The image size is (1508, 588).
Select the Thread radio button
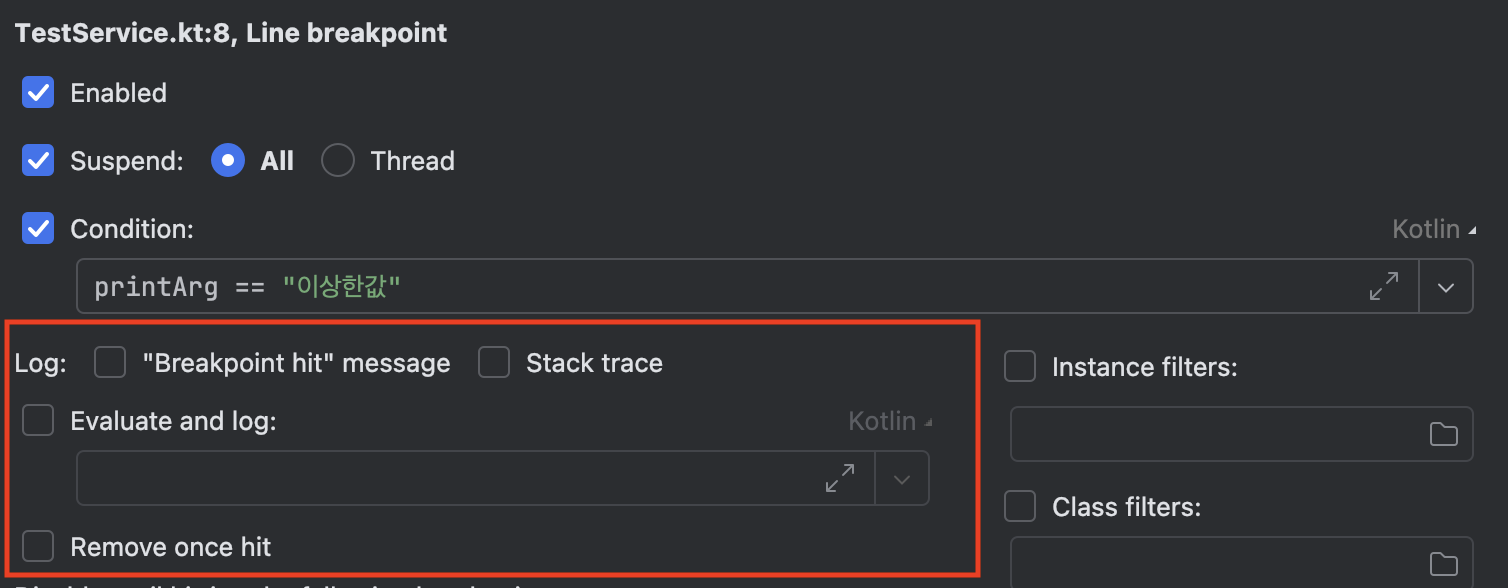[338, 161]
